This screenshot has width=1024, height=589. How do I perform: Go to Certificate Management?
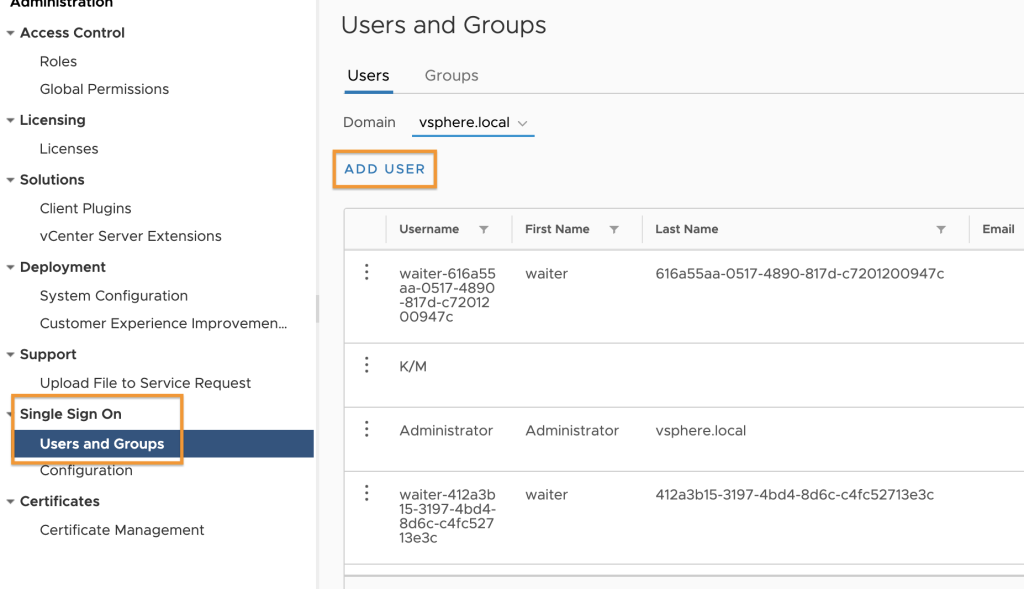[122, 530]
